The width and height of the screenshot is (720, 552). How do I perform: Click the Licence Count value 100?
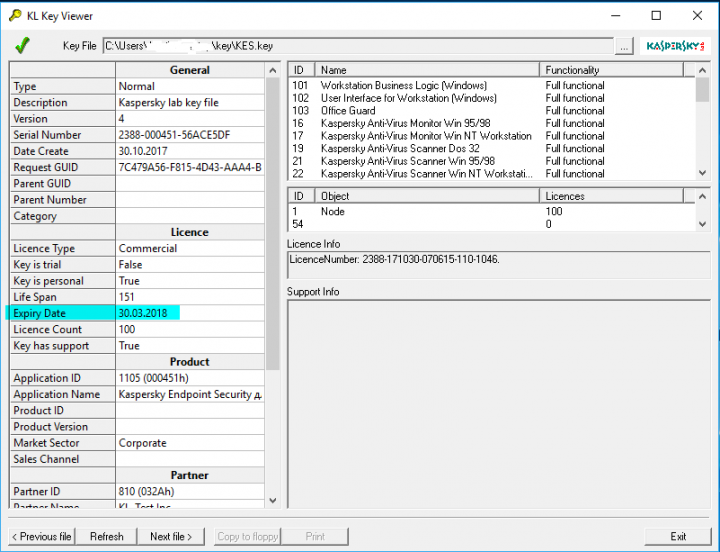point(190,329)
